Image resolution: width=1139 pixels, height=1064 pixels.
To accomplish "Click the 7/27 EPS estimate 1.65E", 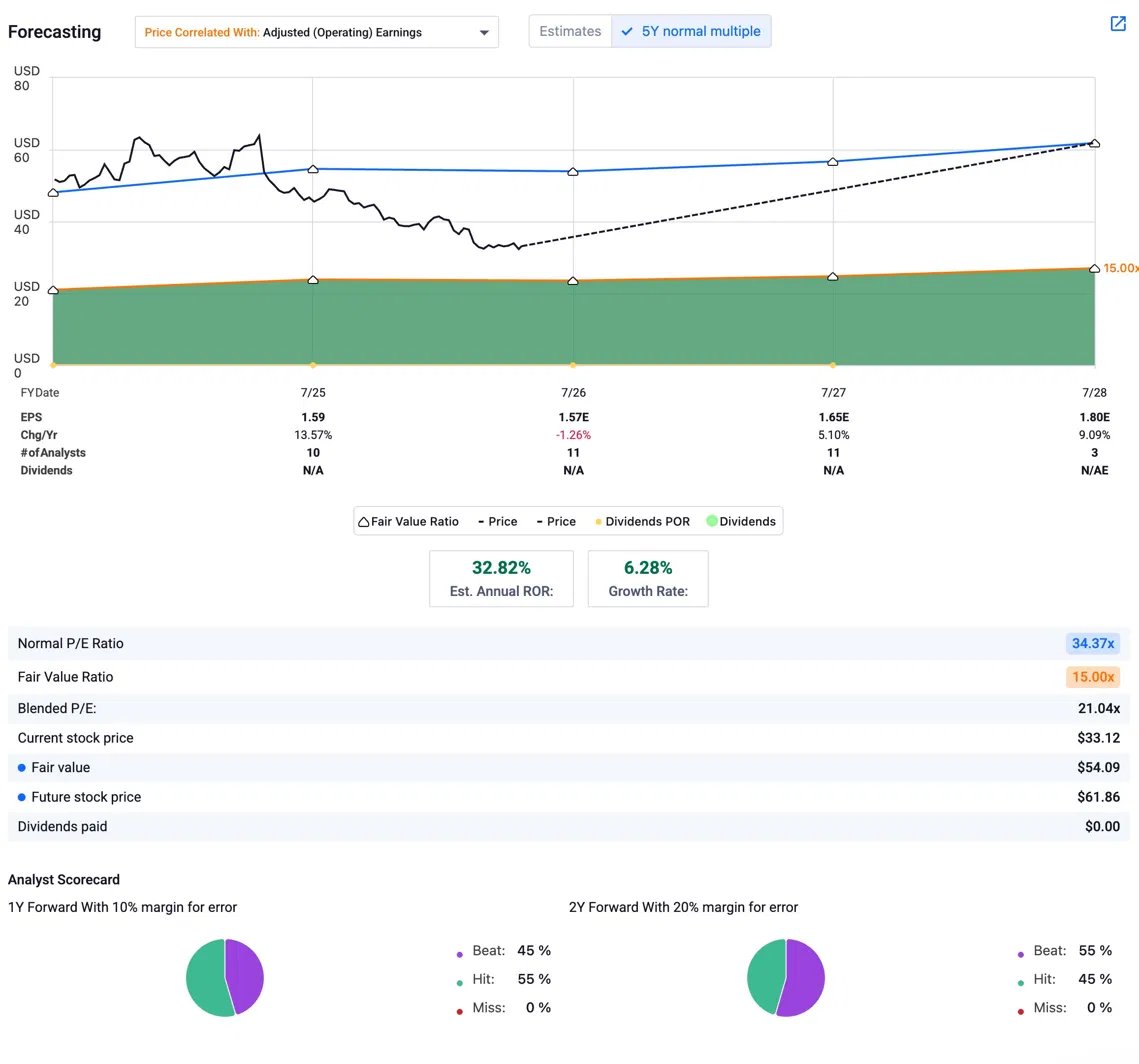I will tap(833, 417).
